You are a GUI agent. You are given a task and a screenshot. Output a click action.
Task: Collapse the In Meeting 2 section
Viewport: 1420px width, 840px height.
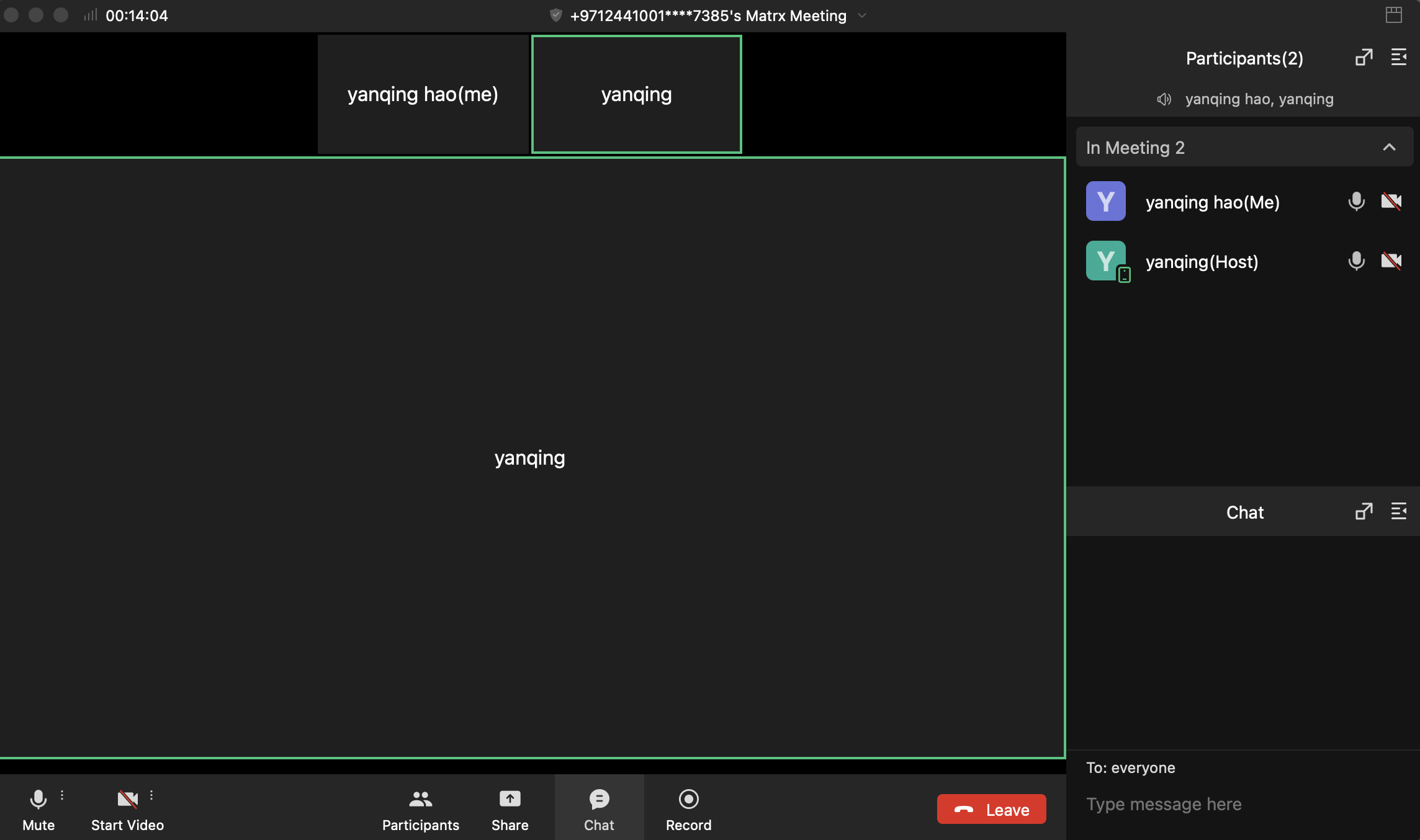[1389, 148]
